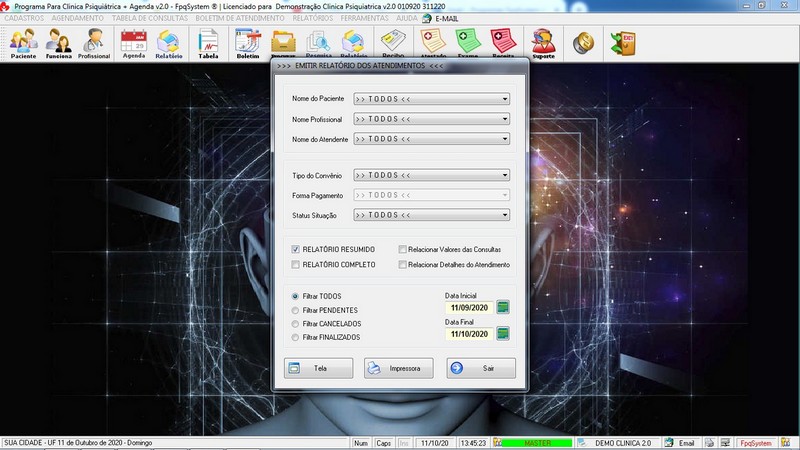Viewport: 800px width, 450px height.
Task: Click the Sair button
Action: (482, 368)
